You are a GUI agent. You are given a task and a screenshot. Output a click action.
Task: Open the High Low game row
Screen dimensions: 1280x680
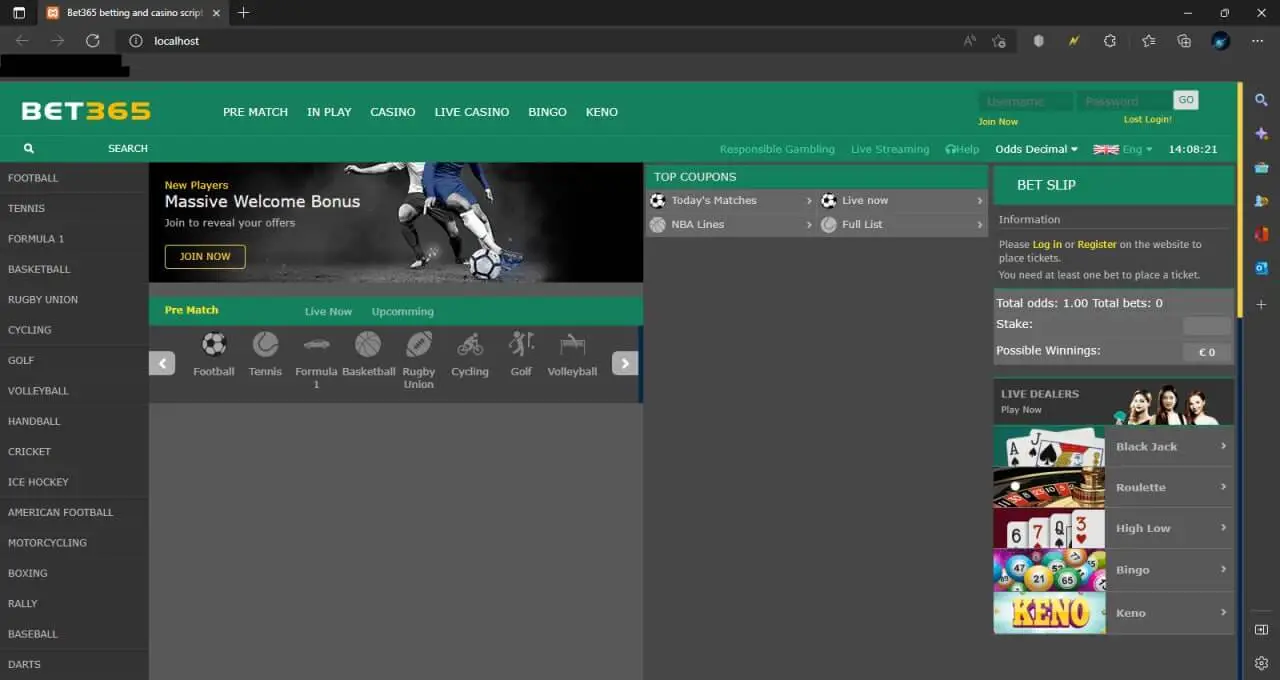pos(1113,528)
